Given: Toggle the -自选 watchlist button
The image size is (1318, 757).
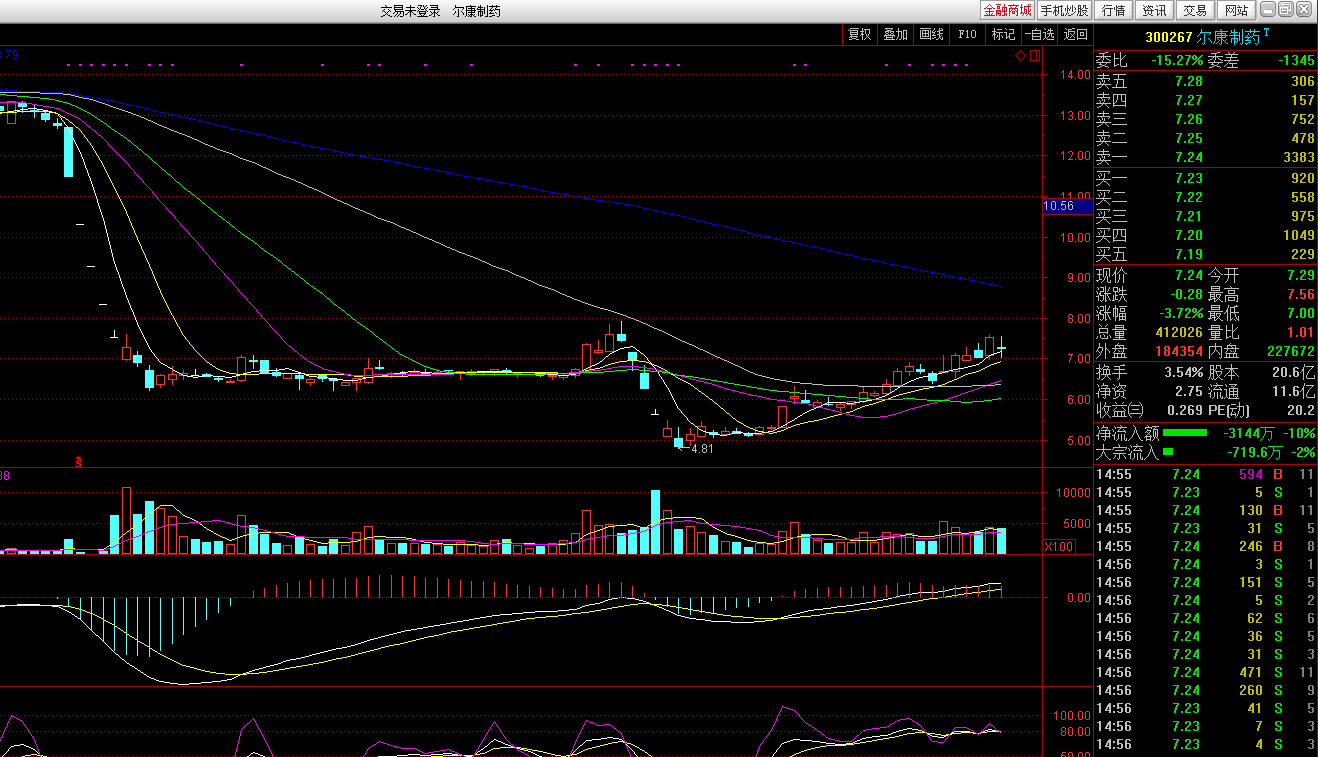Looking at the screenshot, I should tap(1039, 34).
